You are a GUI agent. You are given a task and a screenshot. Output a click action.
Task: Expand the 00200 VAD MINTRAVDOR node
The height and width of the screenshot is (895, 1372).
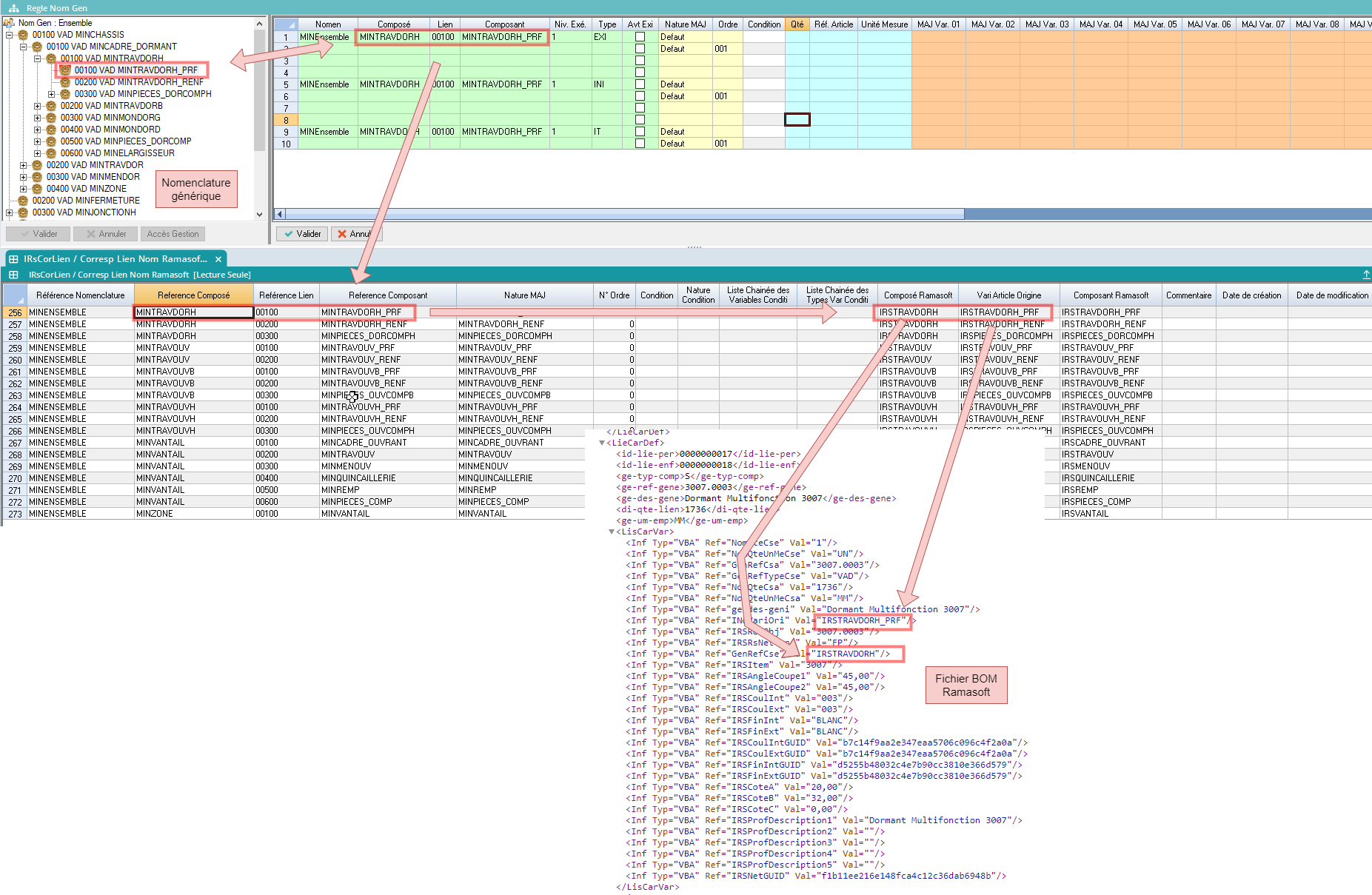pyautogui.click(x=23, y=165)
